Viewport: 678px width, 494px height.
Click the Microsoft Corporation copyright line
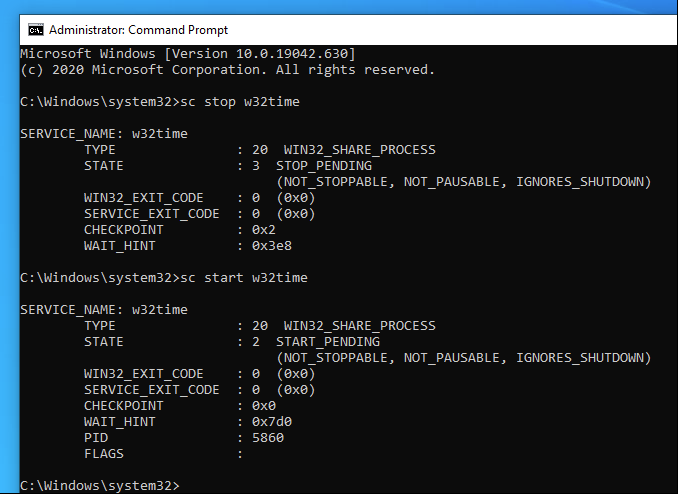coord(227,70)
